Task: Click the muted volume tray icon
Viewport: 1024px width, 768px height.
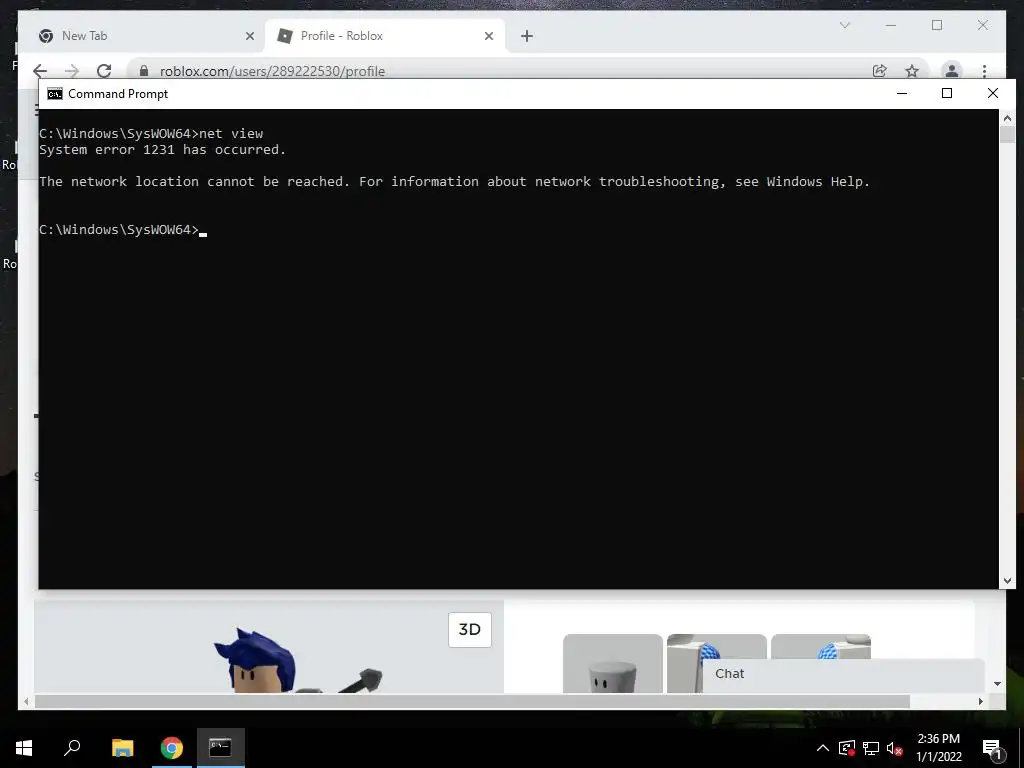Action: tap(894, 748)
